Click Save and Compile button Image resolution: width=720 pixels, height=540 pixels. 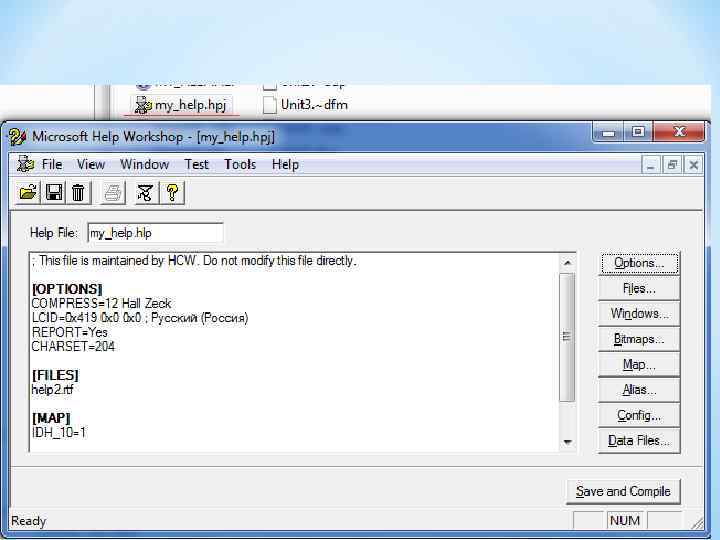[x=623, y=491]
